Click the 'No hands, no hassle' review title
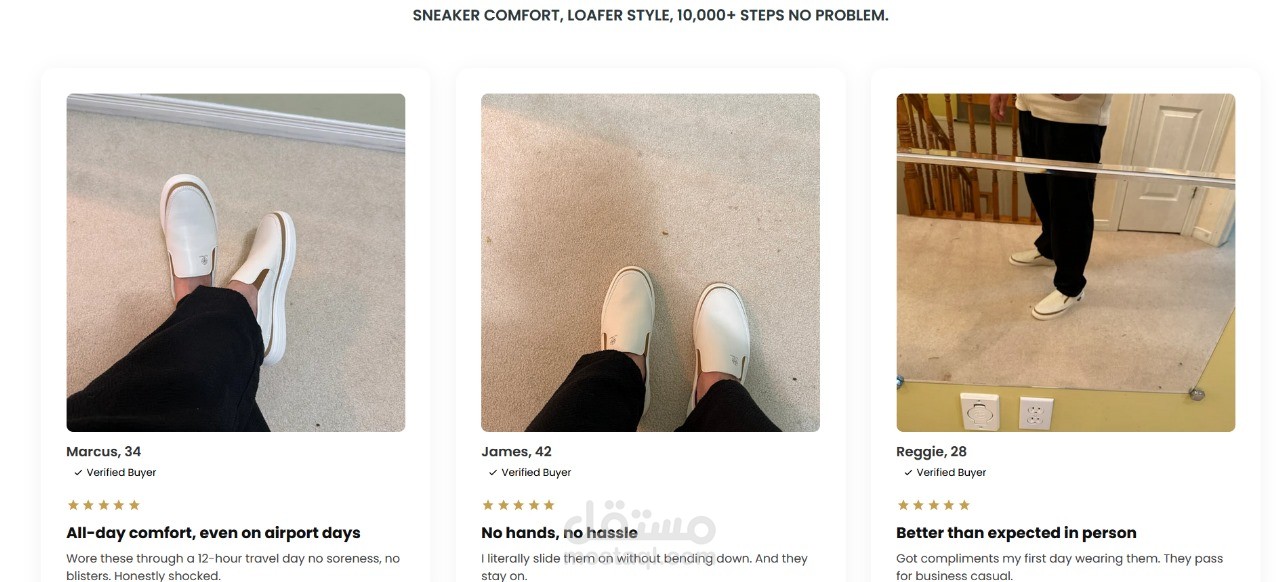Screen dimensions: 1280x582 [x=559, y=533]
